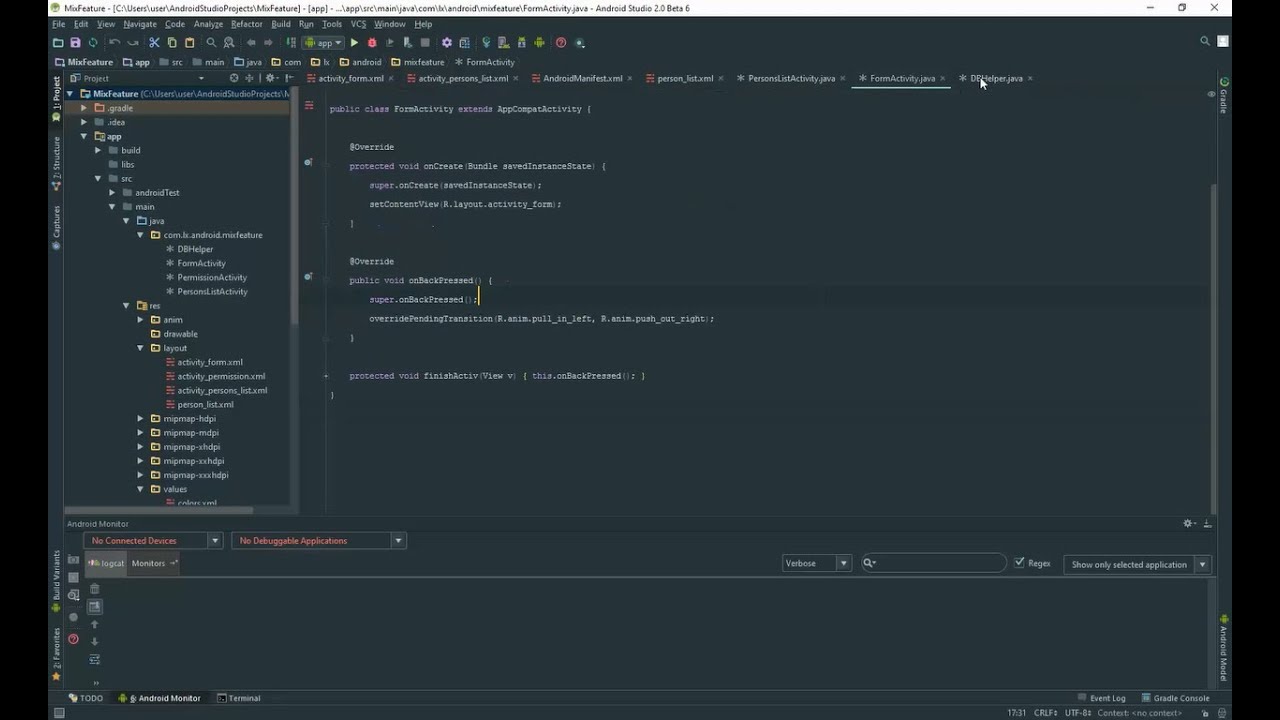Expand the mipmap-hdpi folder node

point(141,419)
